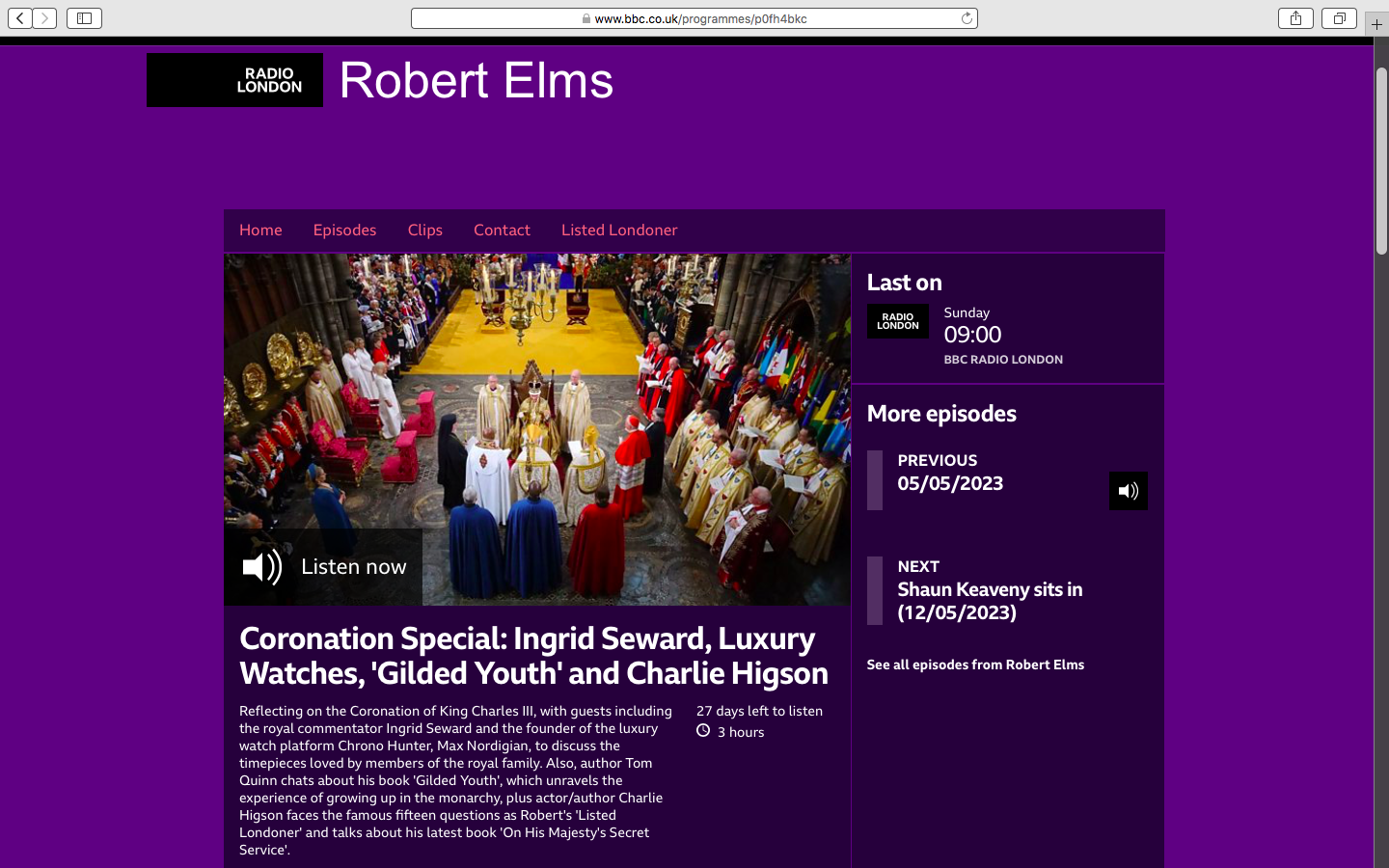Open the Episodes tab
Screen dimensions: 1389x868
point(344,231)
